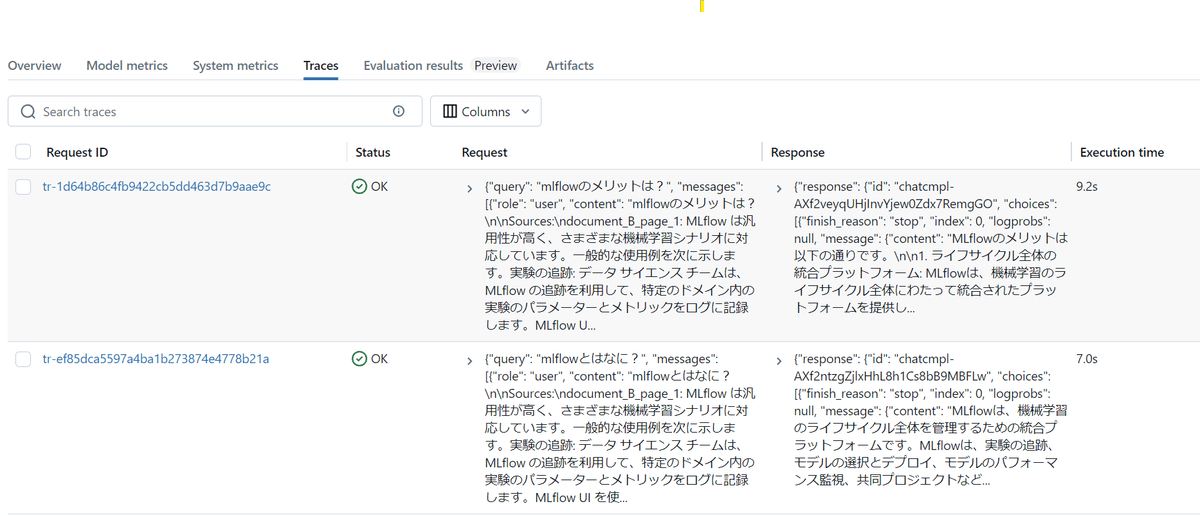Click OK status icon for tr-1d64b86c trace
This screenshot has width=1200, height=516.
click(x=360, y=187)
